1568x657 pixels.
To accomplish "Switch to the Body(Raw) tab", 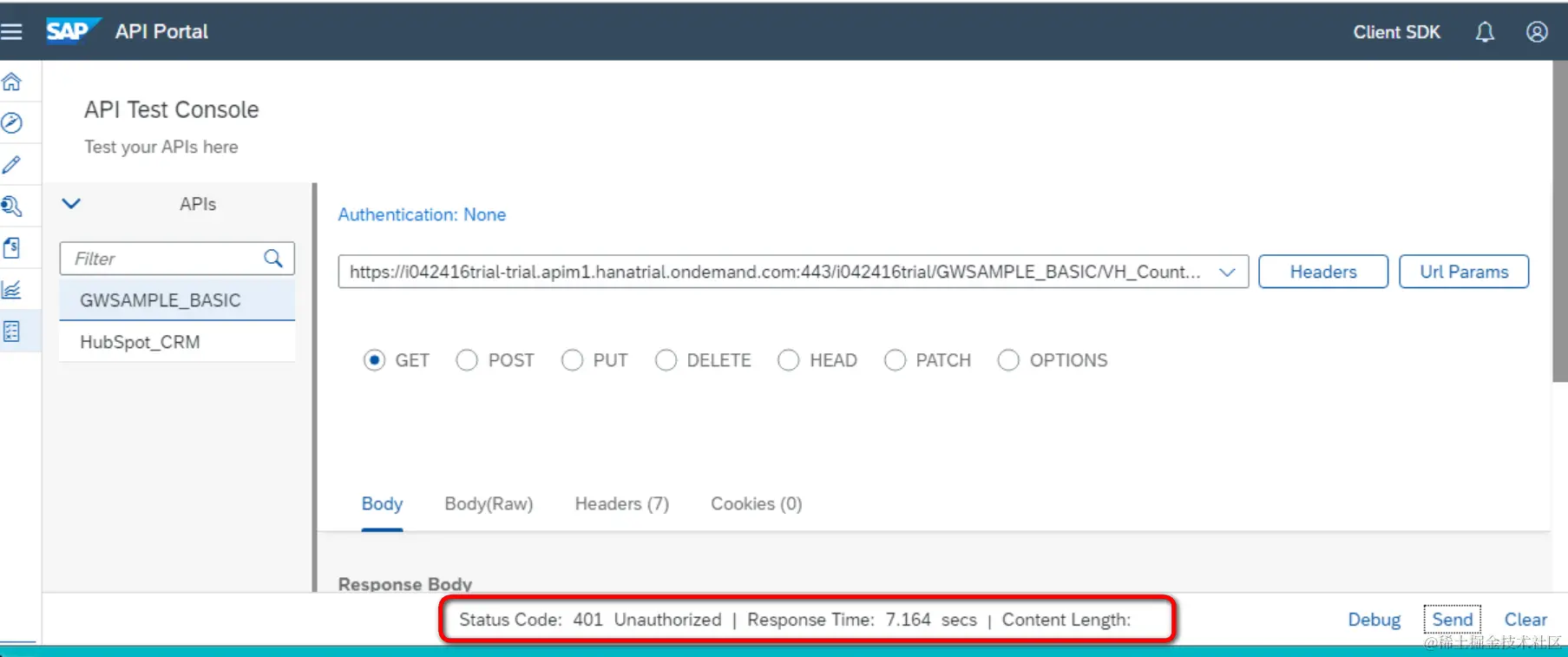I will [489, 504].
